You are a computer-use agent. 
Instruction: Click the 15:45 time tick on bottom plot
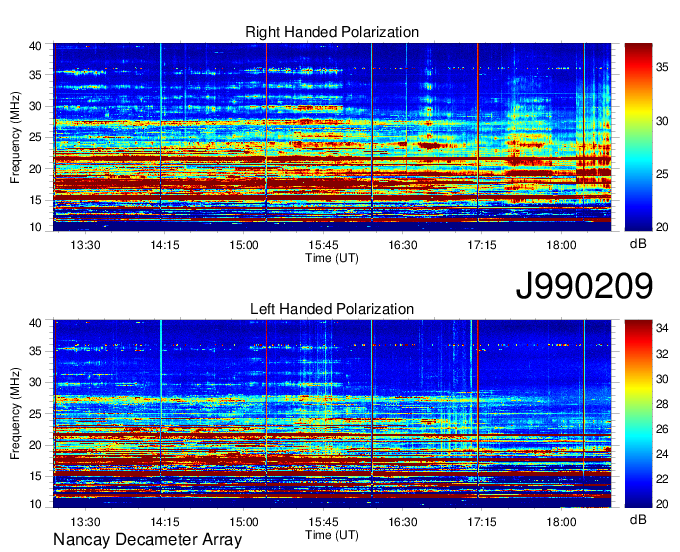click(324, 522)
